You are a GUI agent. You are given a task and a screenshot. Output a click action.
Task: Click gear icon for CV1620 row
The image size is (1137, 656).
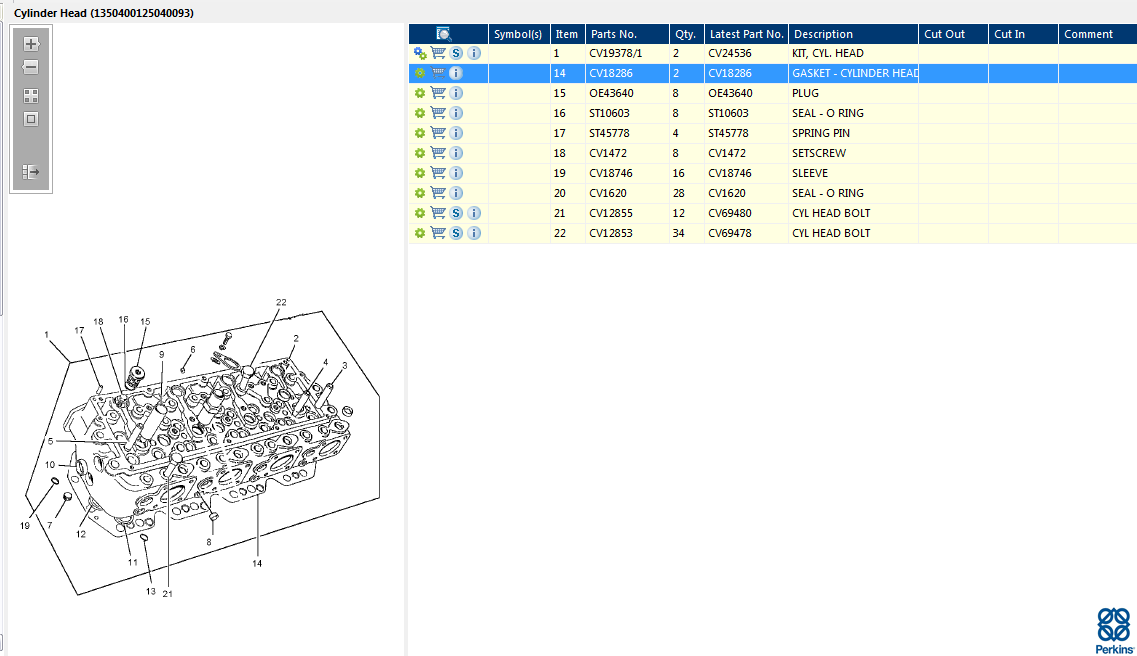click(420, 193)
